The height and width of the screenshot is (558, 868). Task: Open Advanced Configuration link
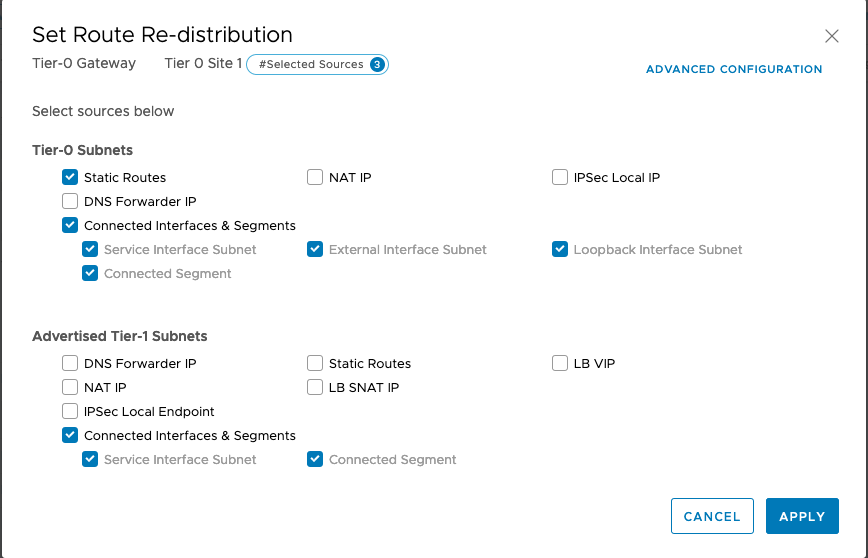pos(734,70)
